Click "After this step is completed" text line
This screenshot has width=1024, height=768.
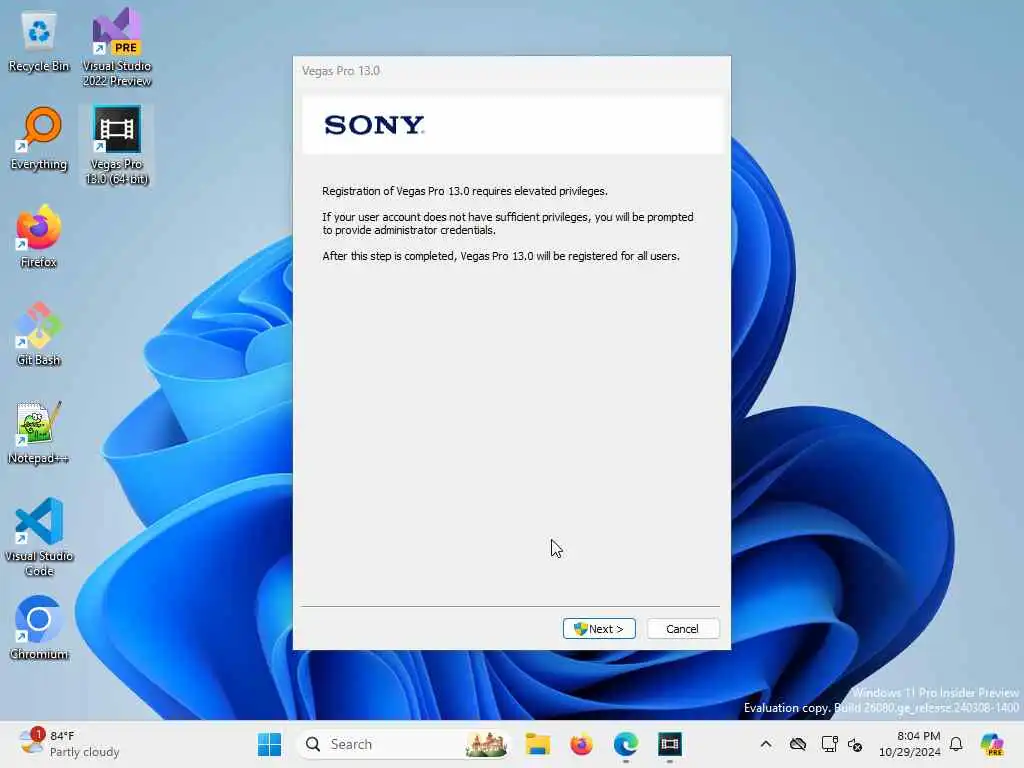pyautogui.click(x=501, y=256)
